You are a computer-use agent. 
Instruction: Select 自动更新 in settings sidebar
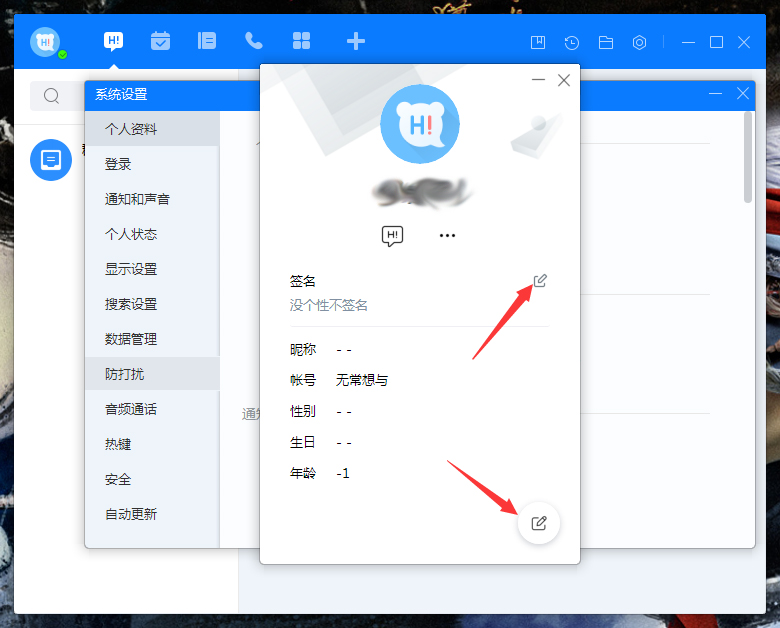pyautogui.click(x=152, y=514)
